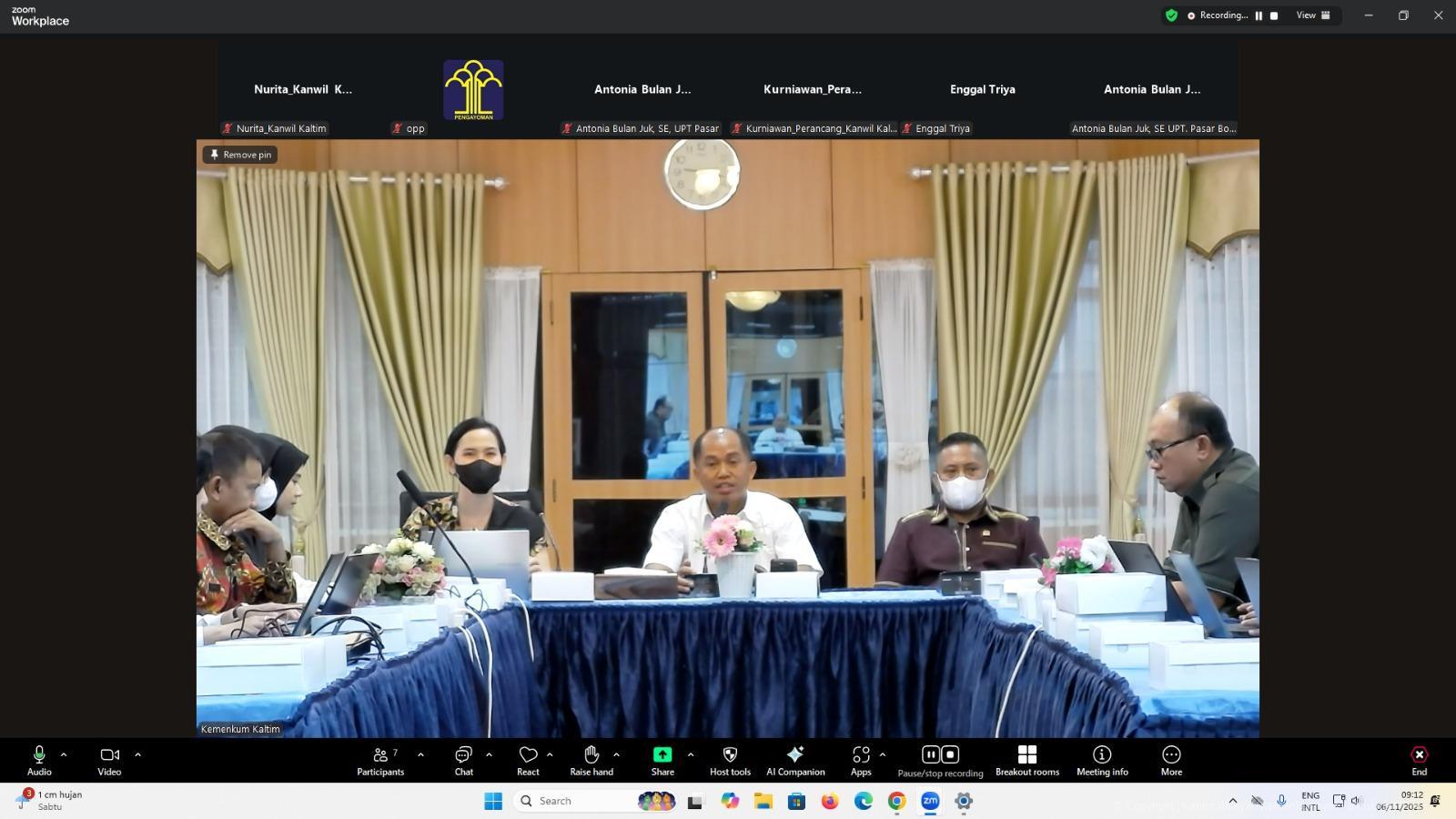Screen dimensions: 1456x819
Task: Open the Chat panel
Action: point(463,761)
